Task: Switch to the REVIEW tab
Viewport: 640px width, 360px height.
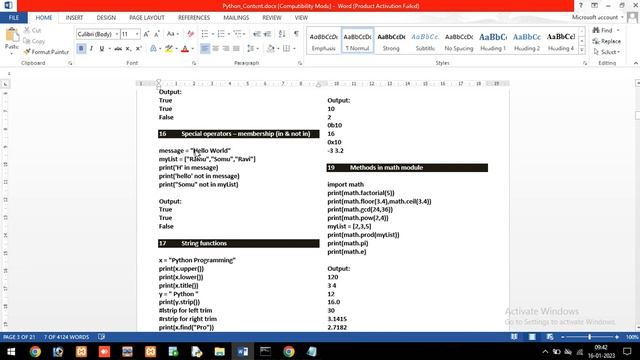Action: pos(272,18)
